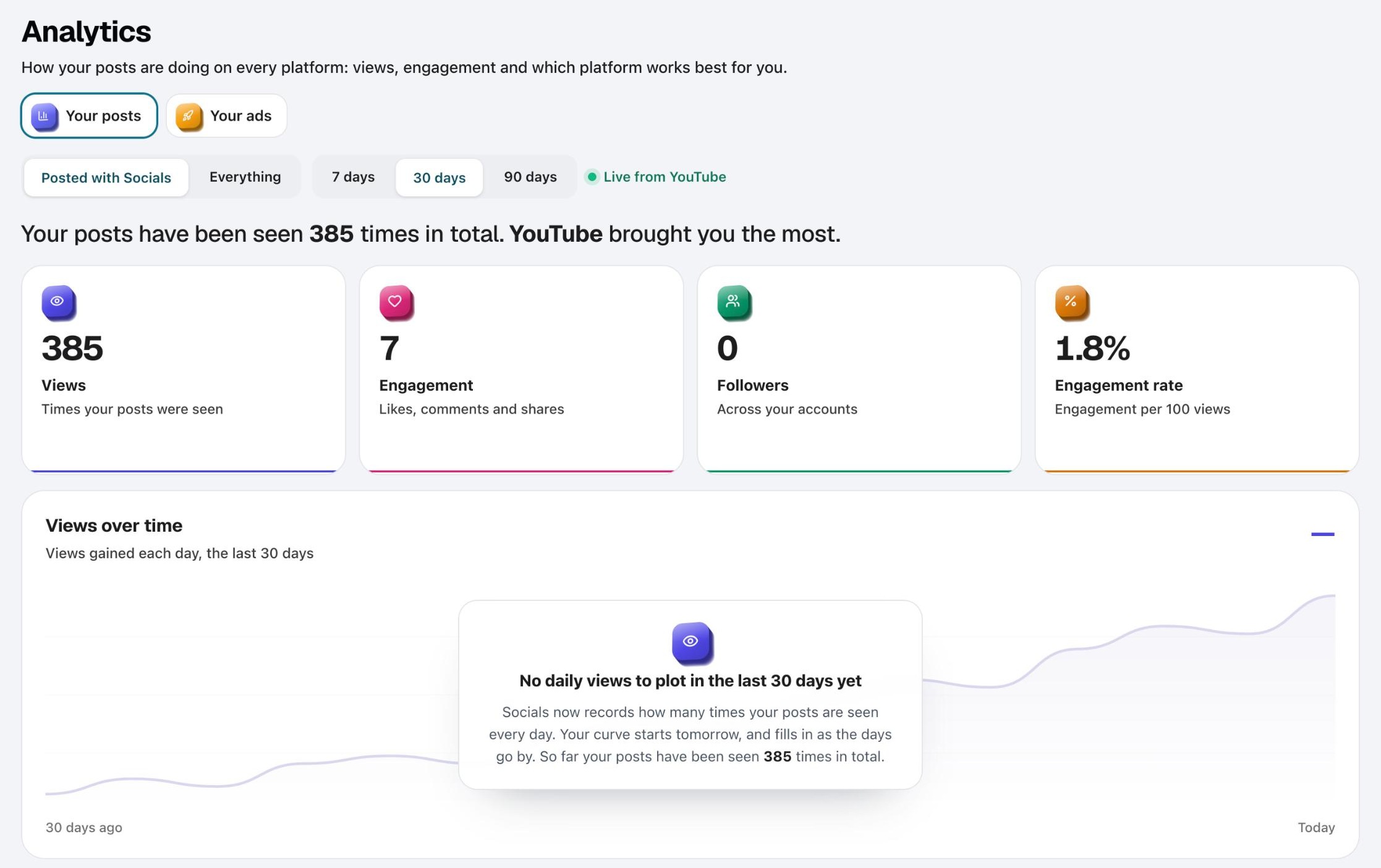Click the pink heart Engagement icon
This screenshot has height=868, width=1381.
point(396,302)
